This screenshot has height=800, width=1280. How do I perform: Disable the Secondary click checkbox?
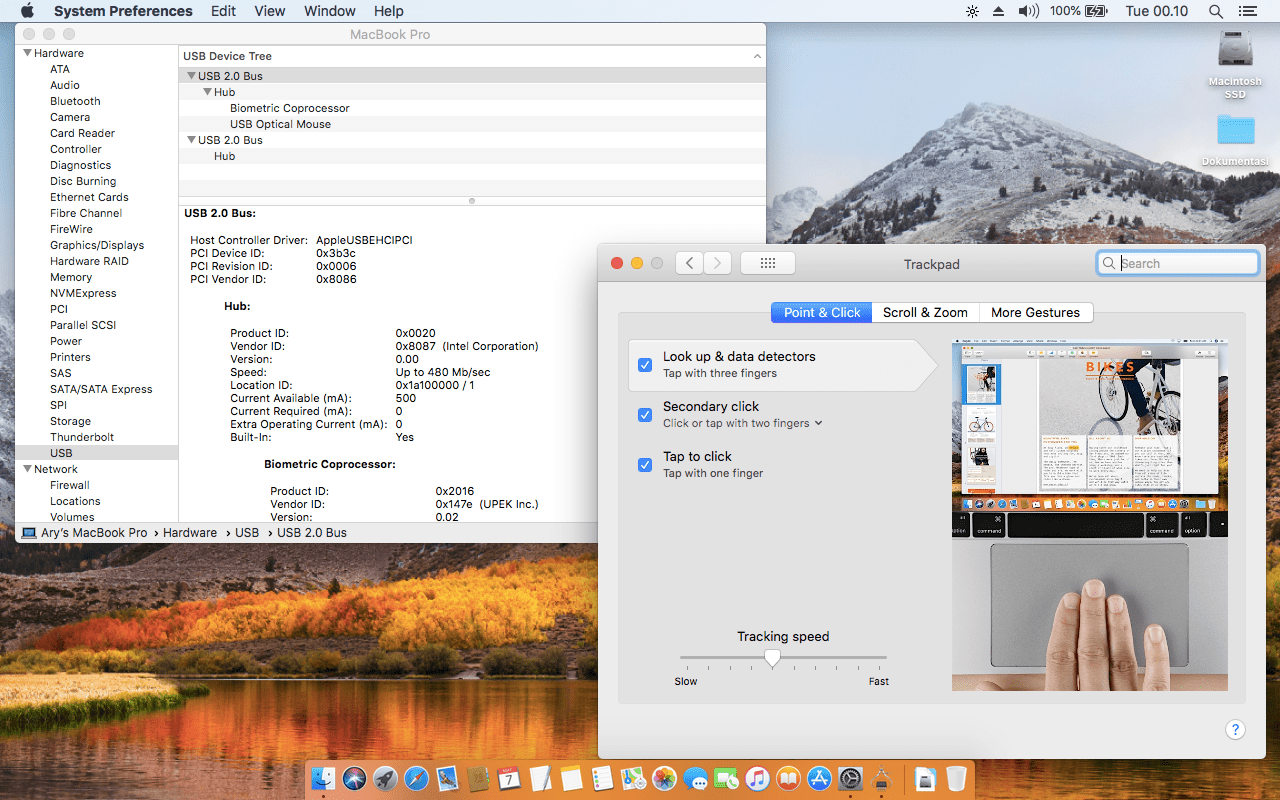[645, 415]
